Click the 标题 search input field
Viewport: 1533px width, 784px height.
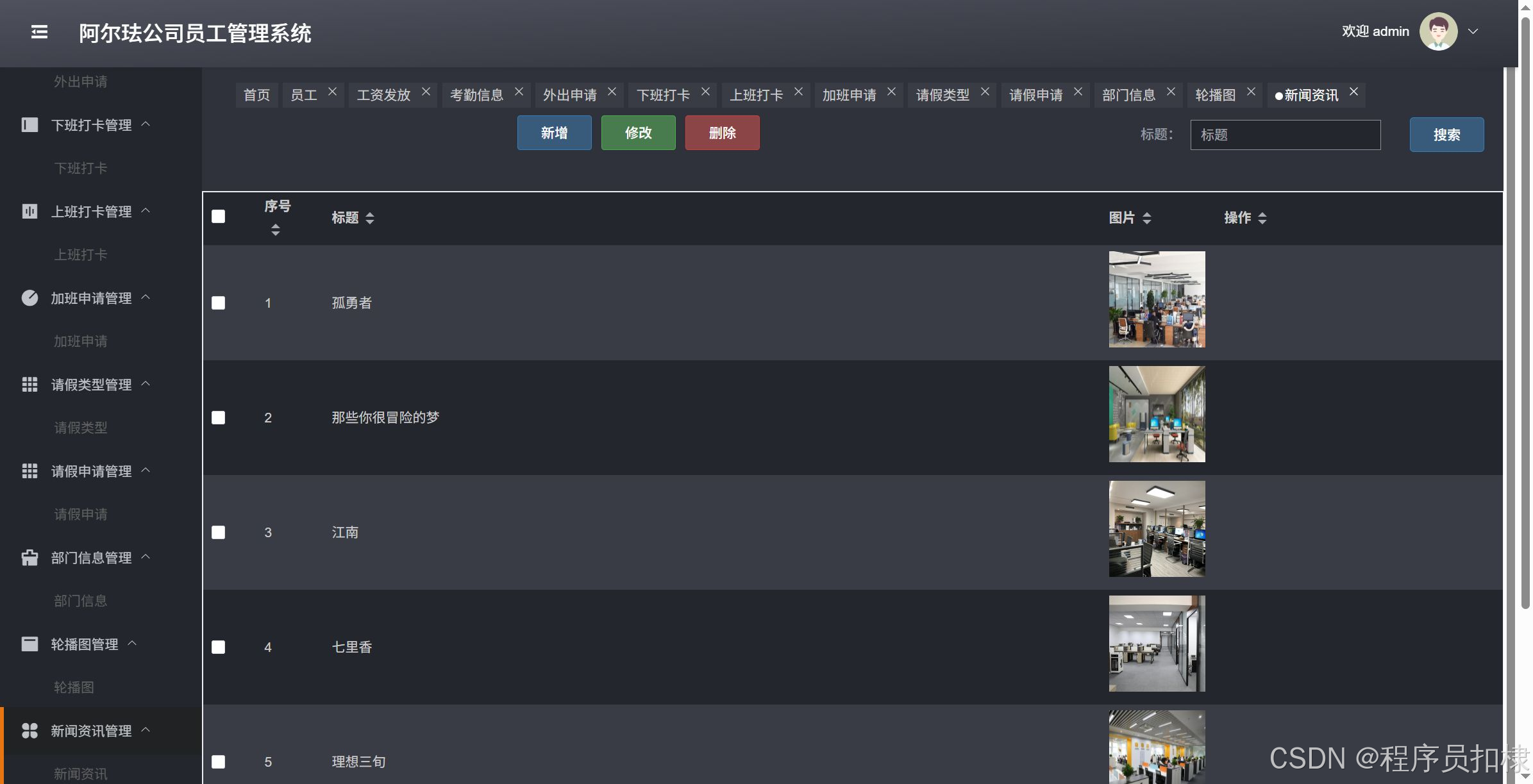pos(1285,135)
